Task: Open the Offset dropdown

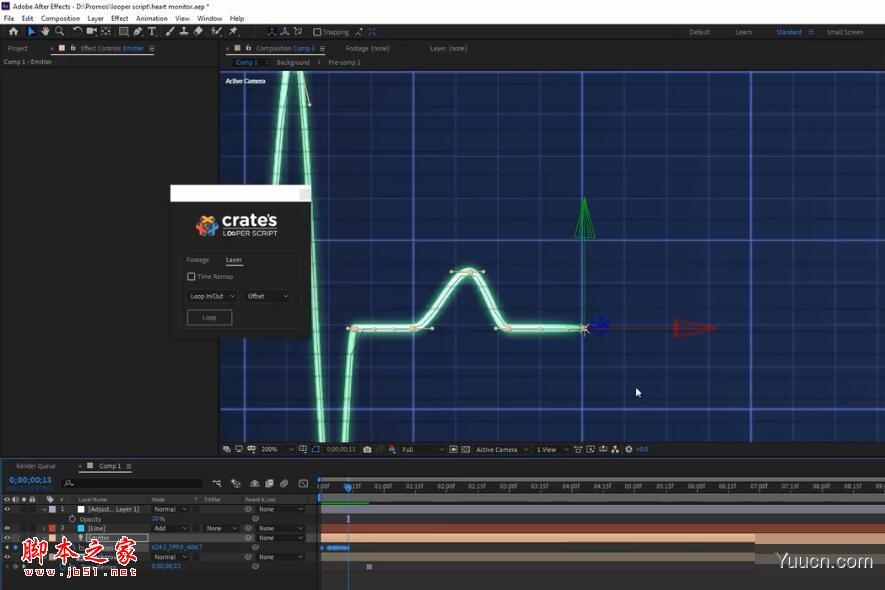Action: coord(268,296)
